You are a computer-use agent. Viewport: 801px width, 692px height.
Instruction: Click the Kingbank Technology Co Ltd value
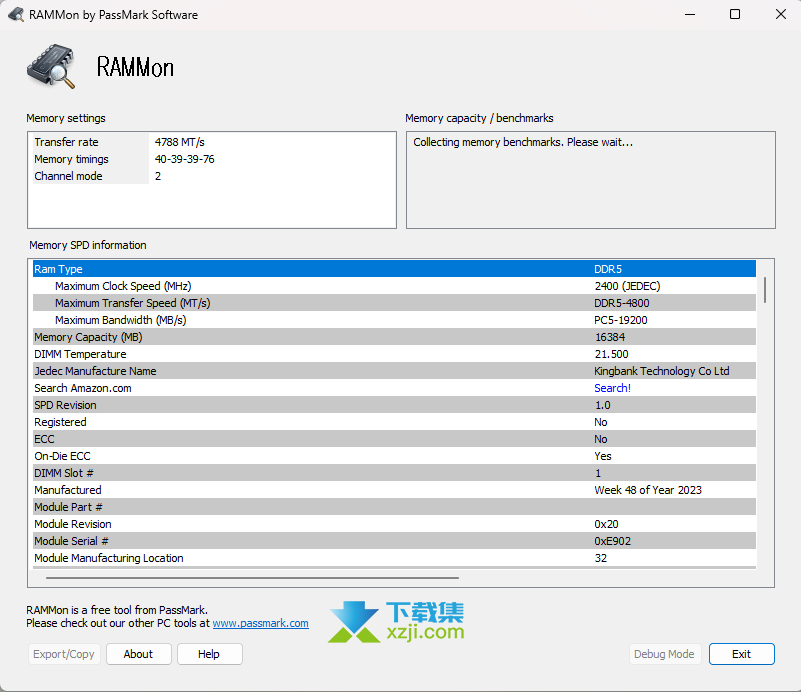[x=662, y=371]
